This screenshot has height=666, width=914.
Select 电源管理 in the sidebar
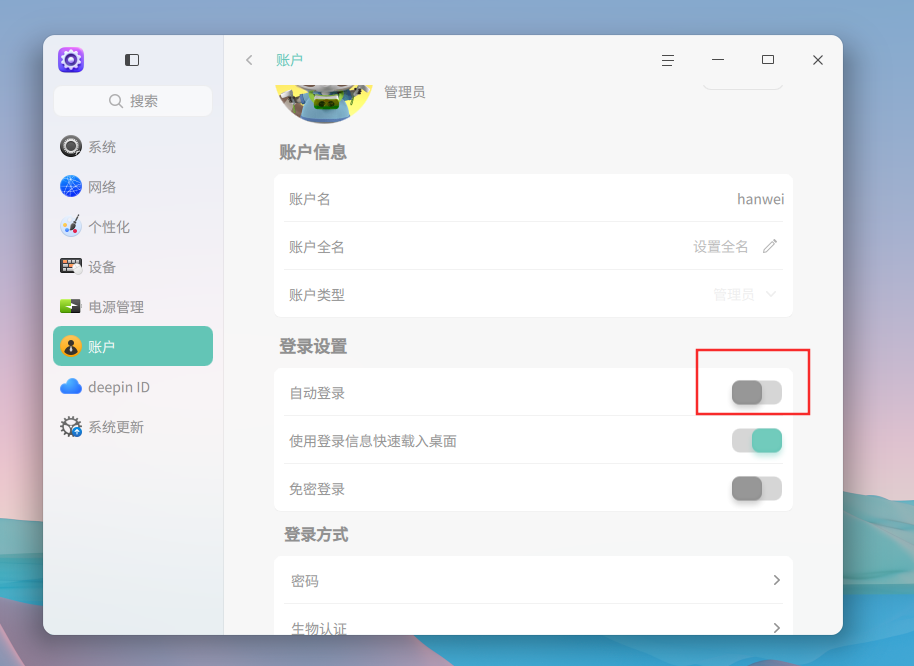point(133,306)
